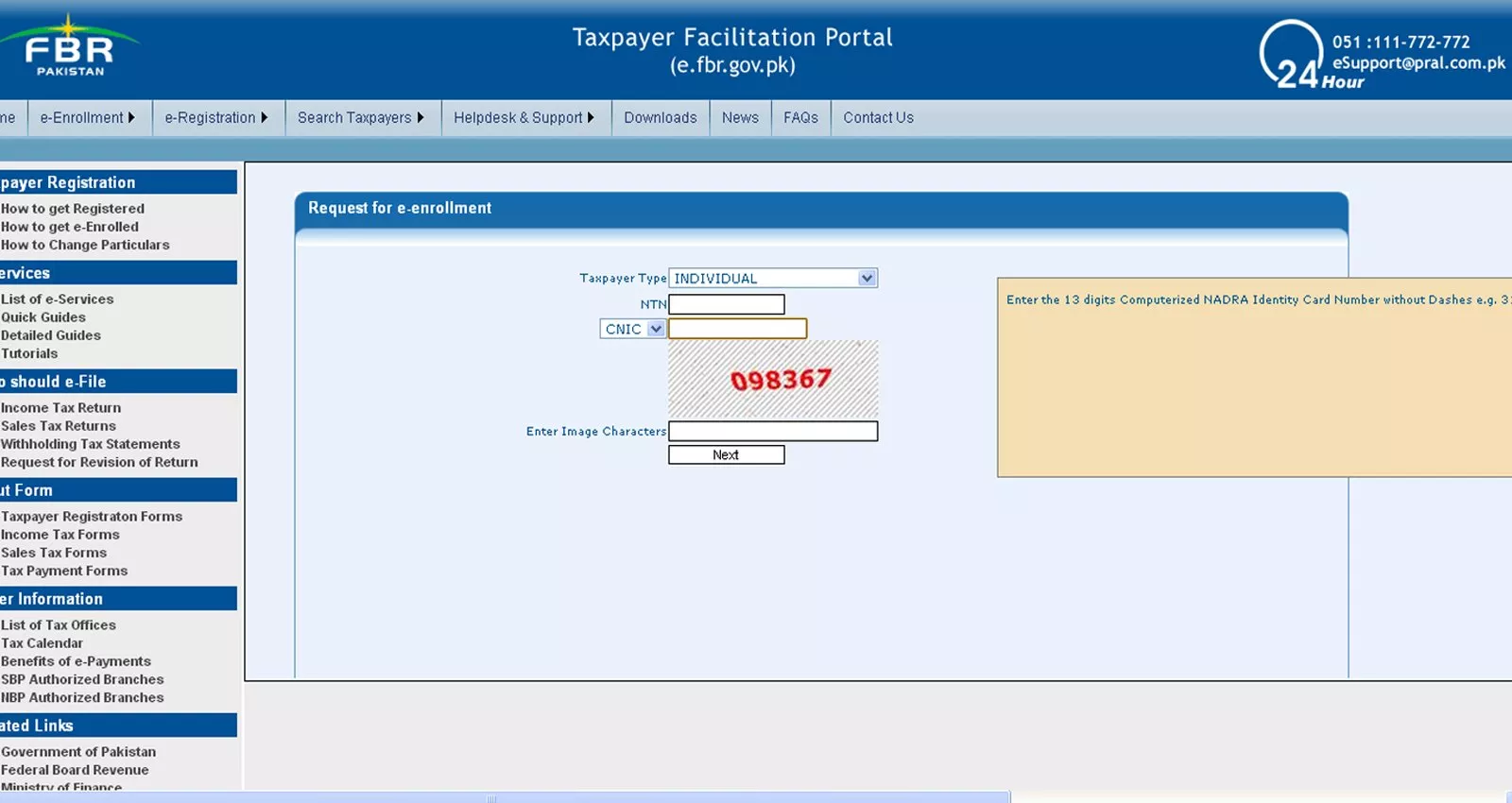This screenshot has width=1512, height=803.
Task: Open Tax Calendar link
Action: pos(43,643)
